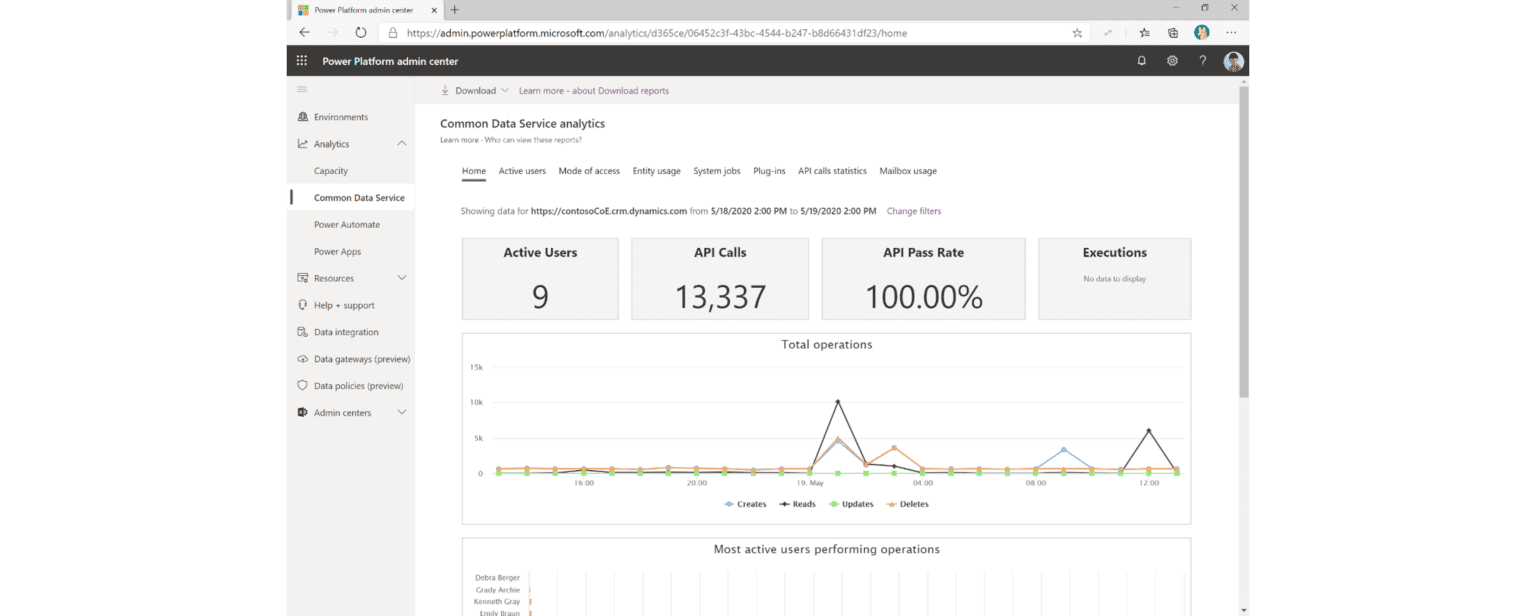Open the API calls statistics tab
This screenshot has height=616, width=1536.
tap(832, 170)
